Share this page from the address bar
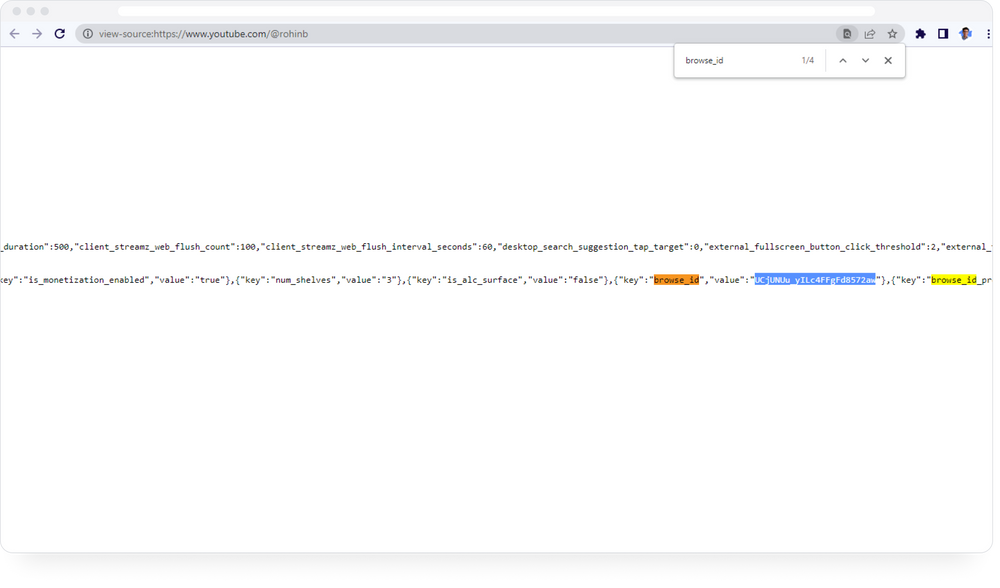 pyautogui.click(x=870, y=34)
